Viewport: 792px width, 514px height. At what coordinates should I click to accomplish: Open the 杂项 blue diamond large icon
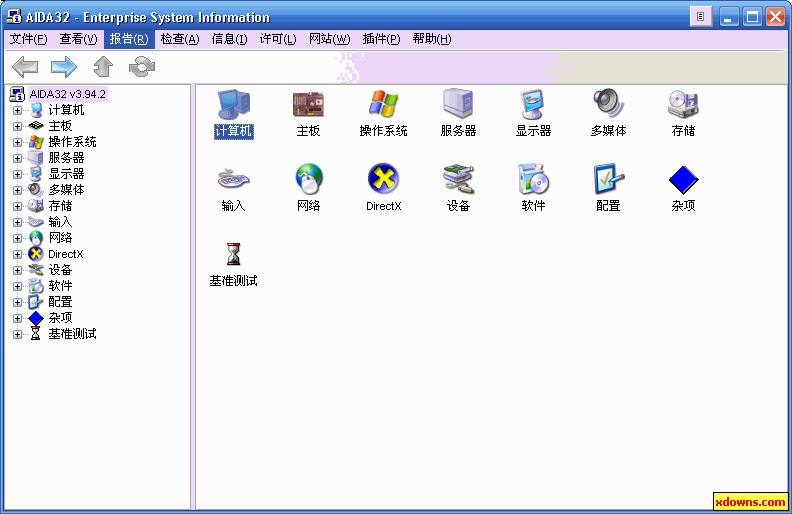point(683,180)
